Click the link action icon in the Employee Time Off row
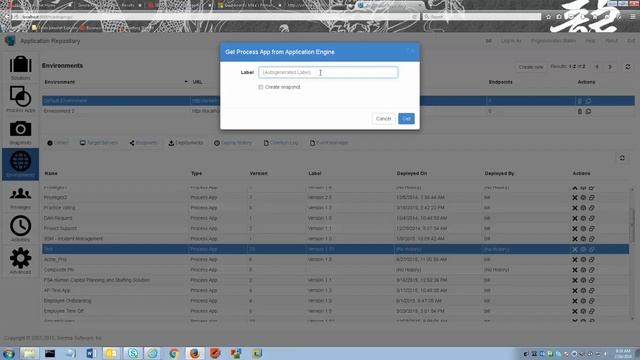640x360 pixels. point(591,311)
